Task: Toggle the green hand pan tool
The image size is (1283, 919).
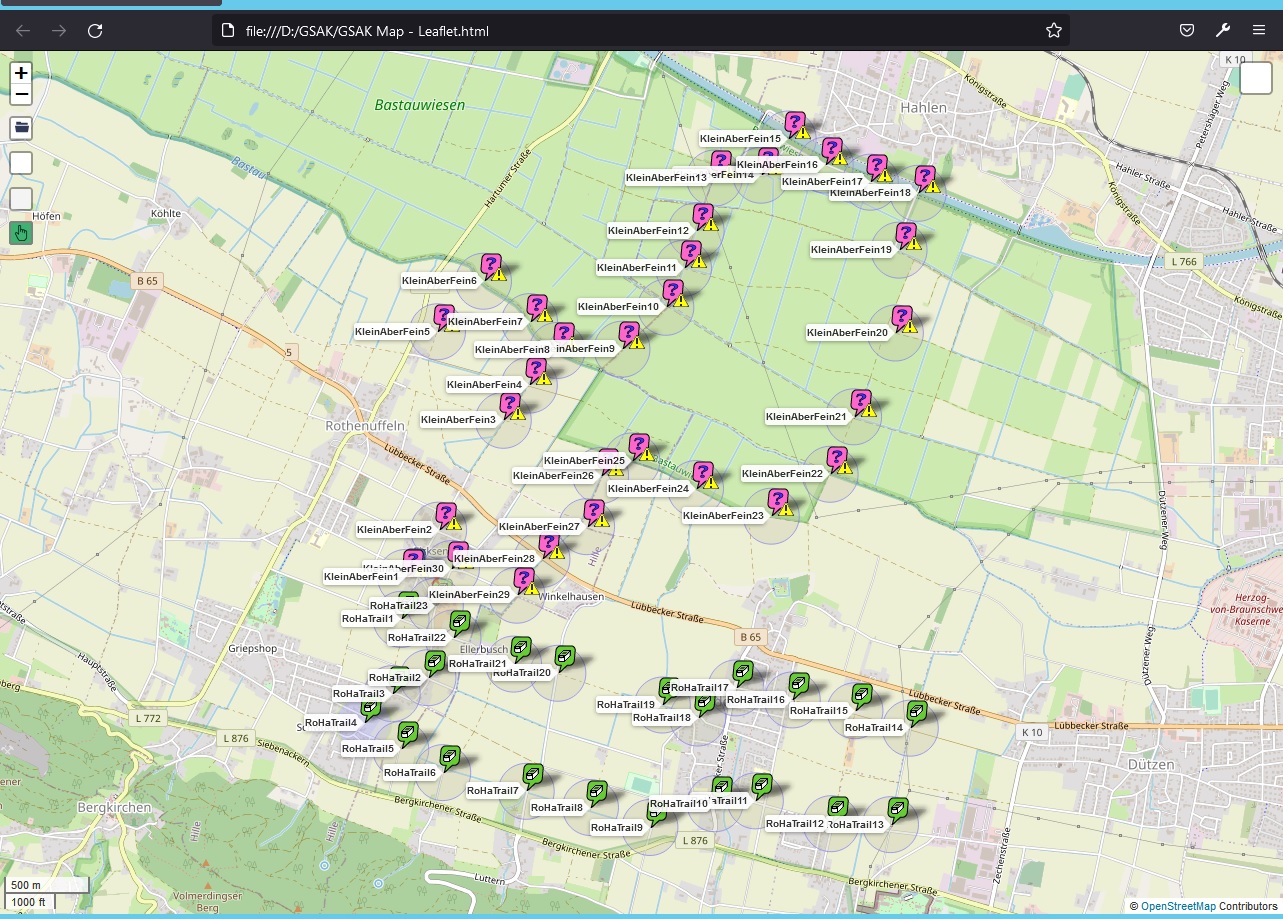Action: [21, 233]
